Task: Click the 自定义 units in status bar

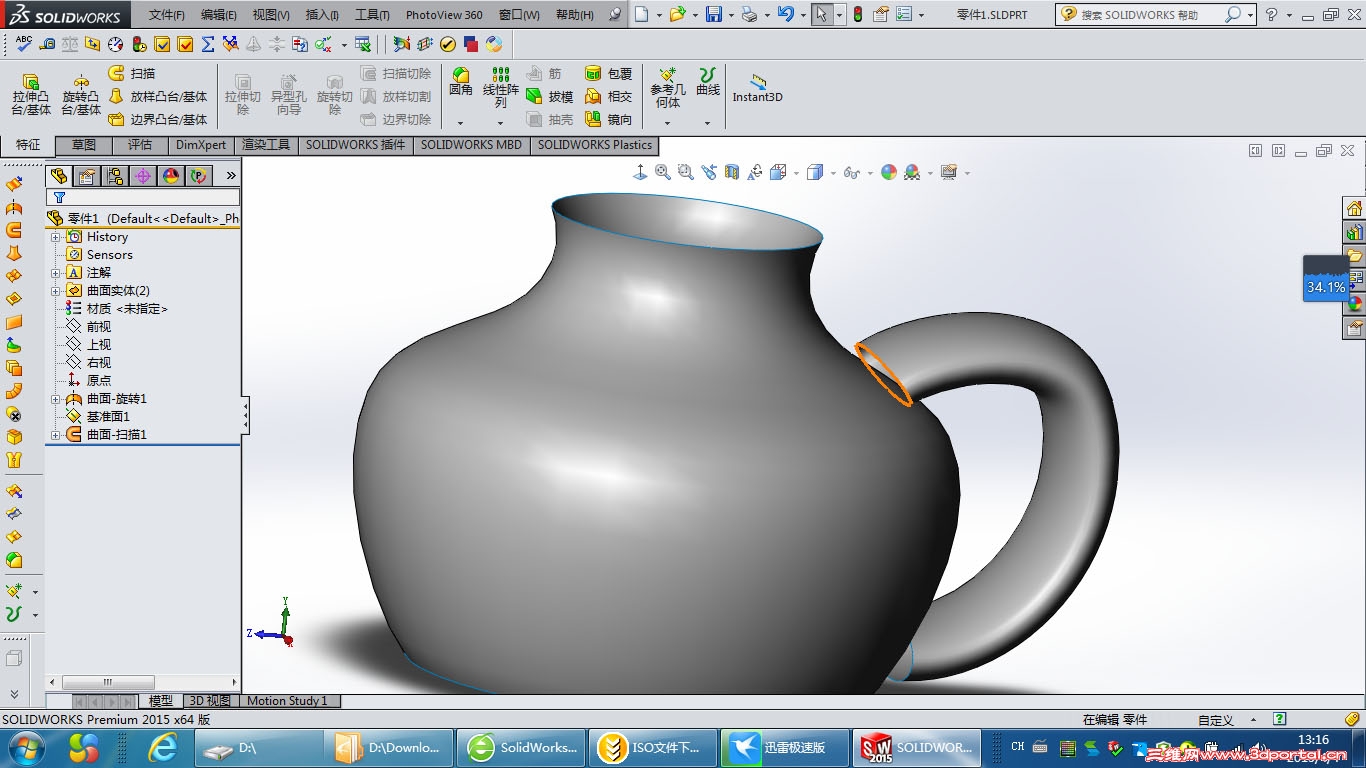Action: 1215,720
